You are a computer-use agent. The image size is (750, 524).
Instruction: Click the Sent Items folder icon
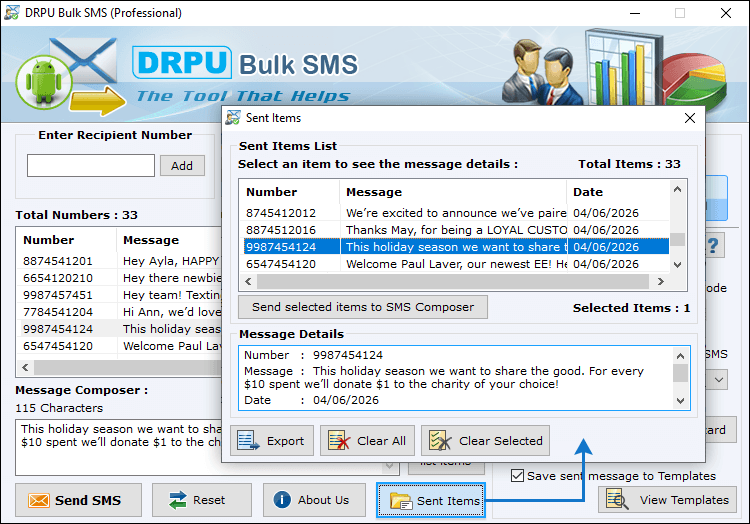coord(401,501)
